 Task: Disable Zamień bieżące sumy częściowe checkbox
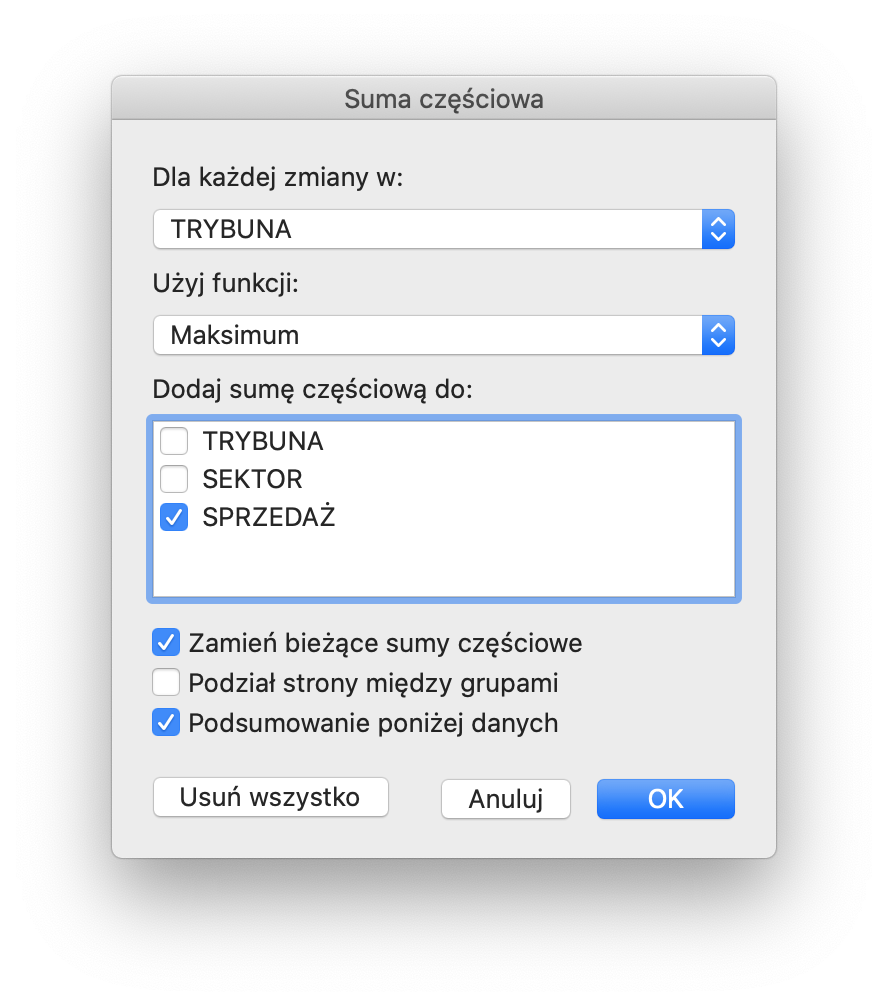pyautogui.click(x=166, y=642)
